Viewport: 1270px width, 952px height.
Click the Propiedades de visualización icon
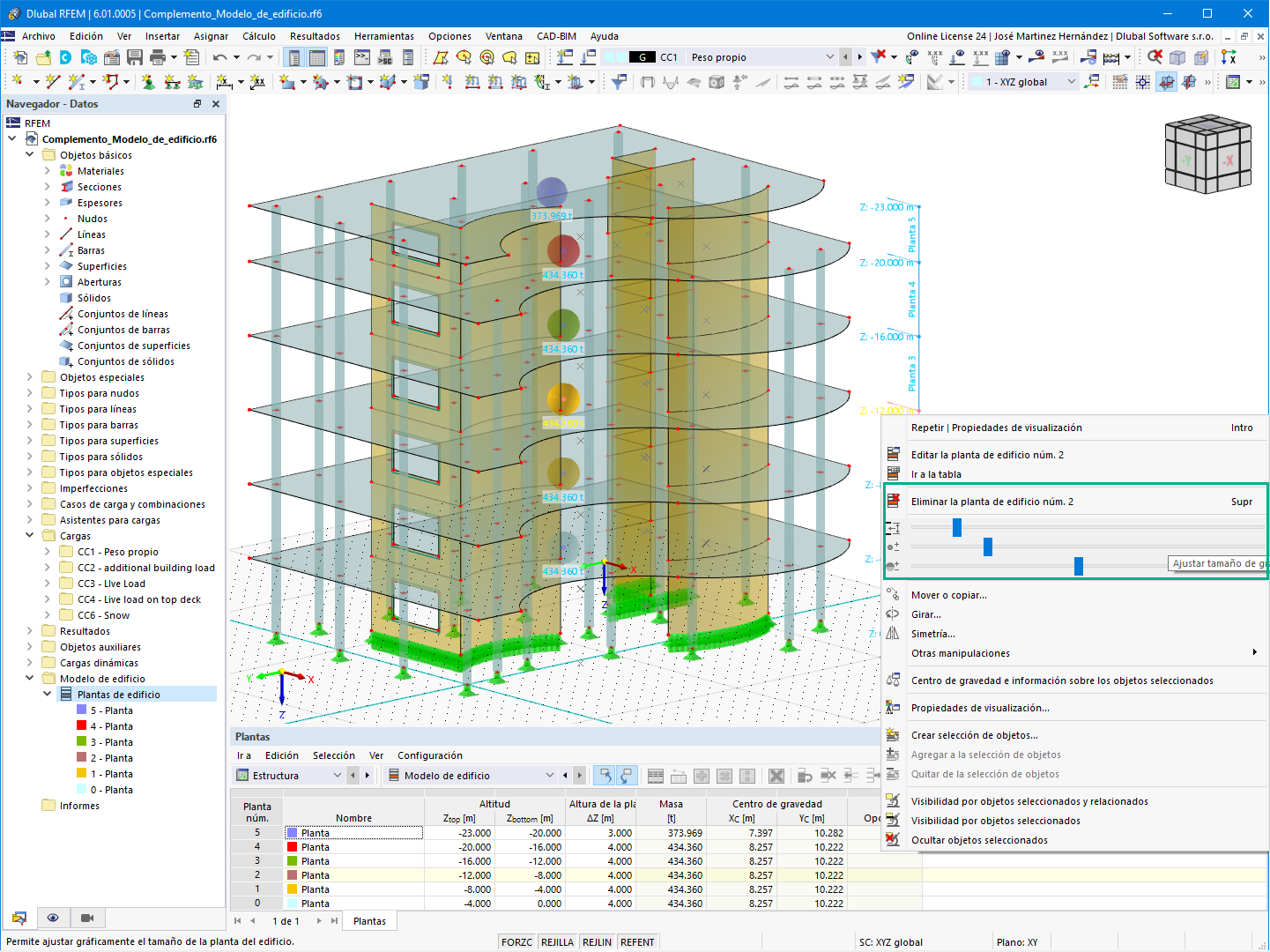(x=893, y=708)
